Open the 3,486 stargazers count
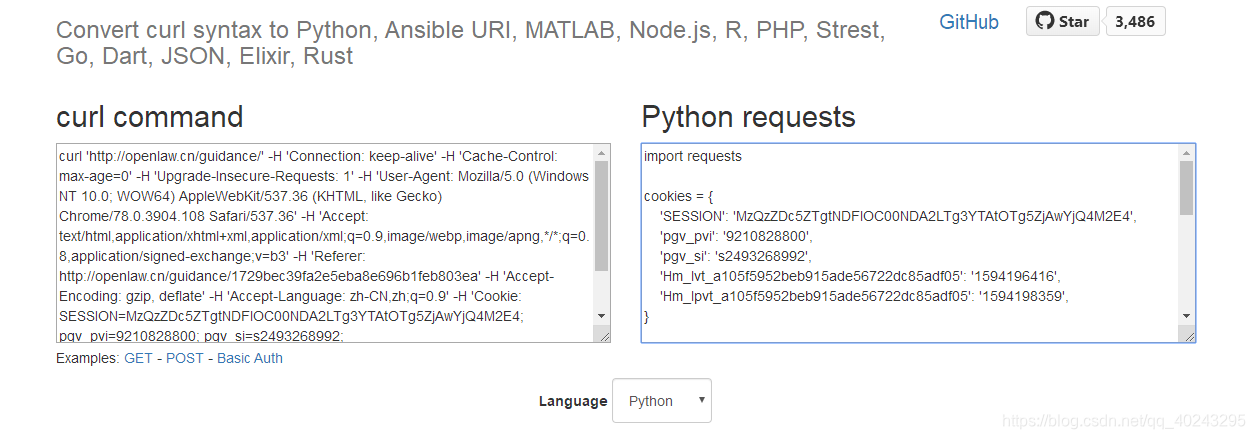Image resolution: width=1255 pixels, height=439 pixels. [x=1134, y=22]
